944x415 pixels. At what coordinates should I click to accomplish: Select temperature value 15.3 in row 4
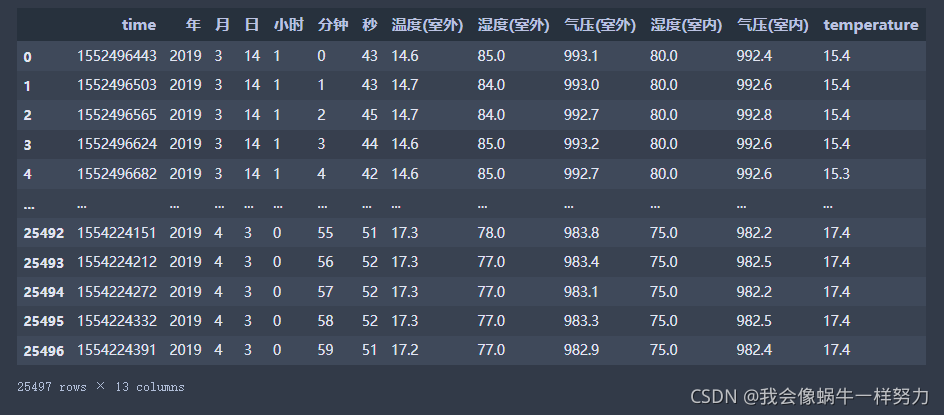point(837,174)
